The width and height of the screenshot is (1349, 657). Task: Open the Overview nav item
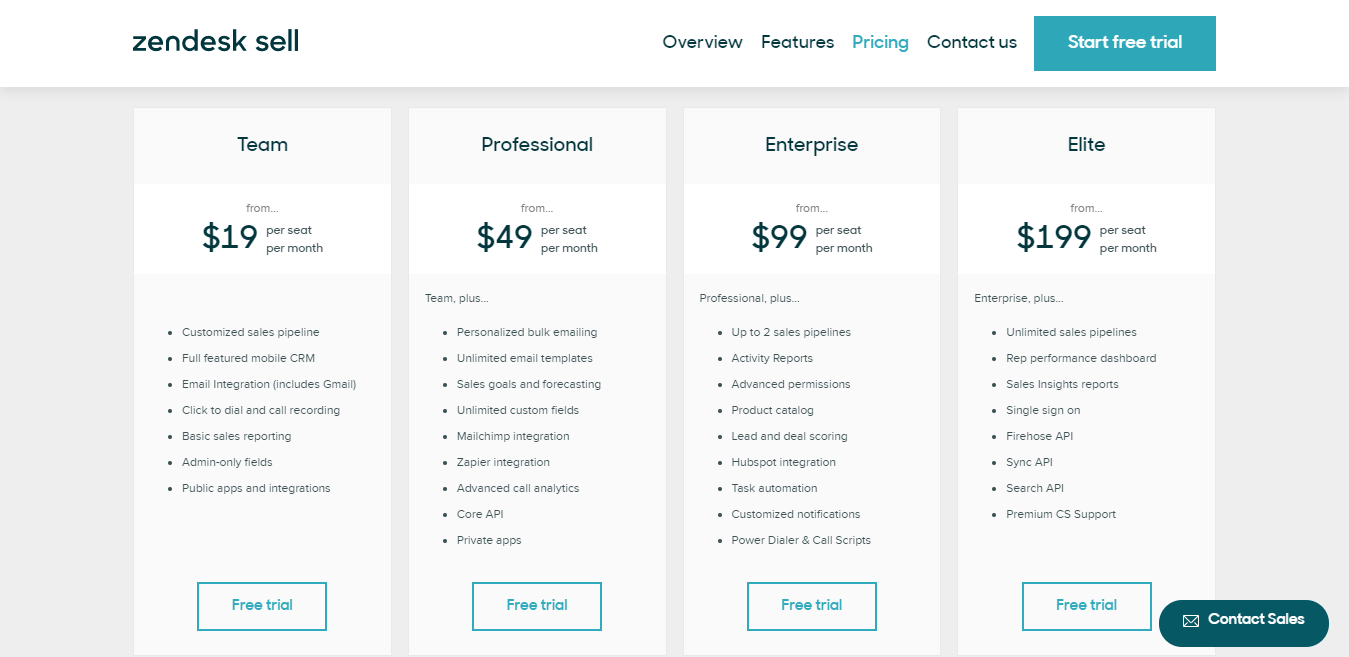coord(702,42)
